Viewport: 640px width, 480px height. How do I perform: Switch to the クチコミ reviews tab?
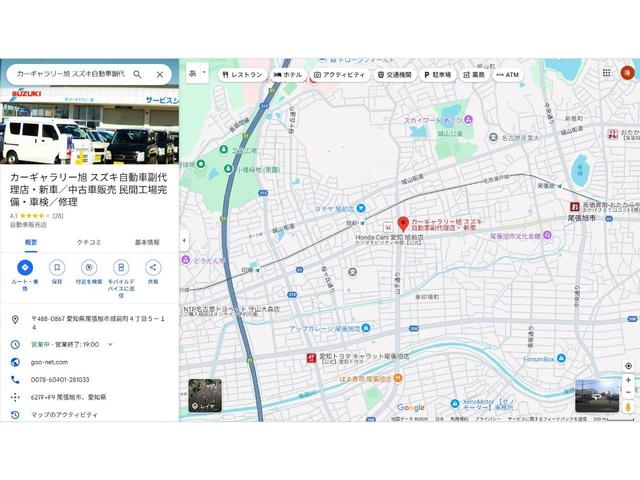point(89,242)
